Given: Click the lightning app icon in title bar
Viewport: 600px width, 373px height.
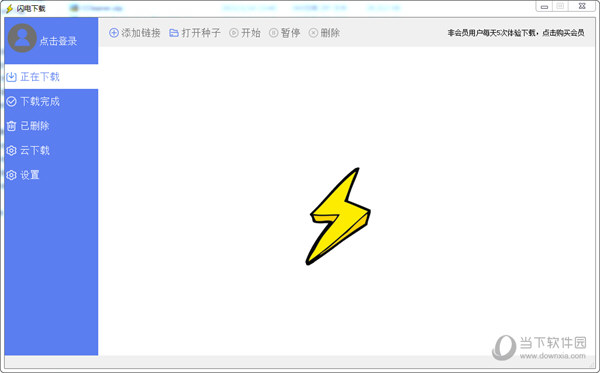Looking at the screenshot, I should [10, 8].
